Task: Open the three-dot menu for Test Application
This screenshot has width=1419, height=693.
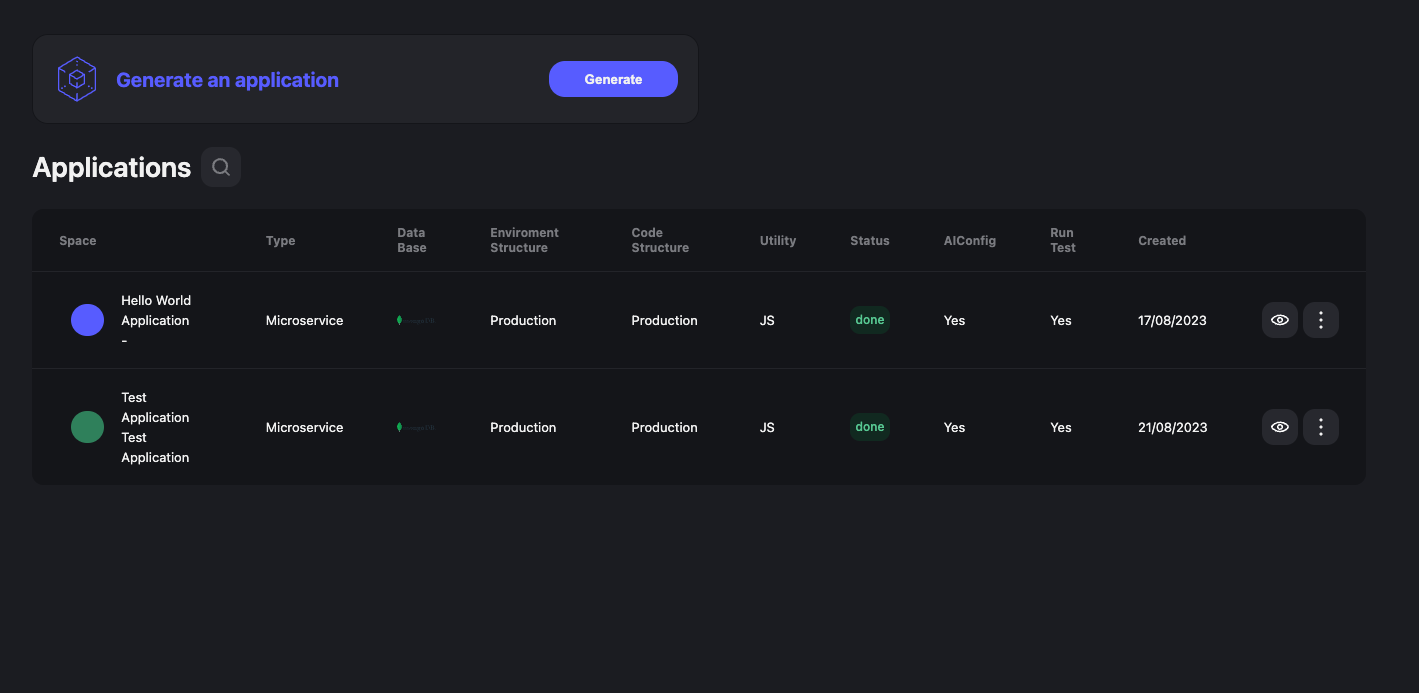Action: point(1320,427)
